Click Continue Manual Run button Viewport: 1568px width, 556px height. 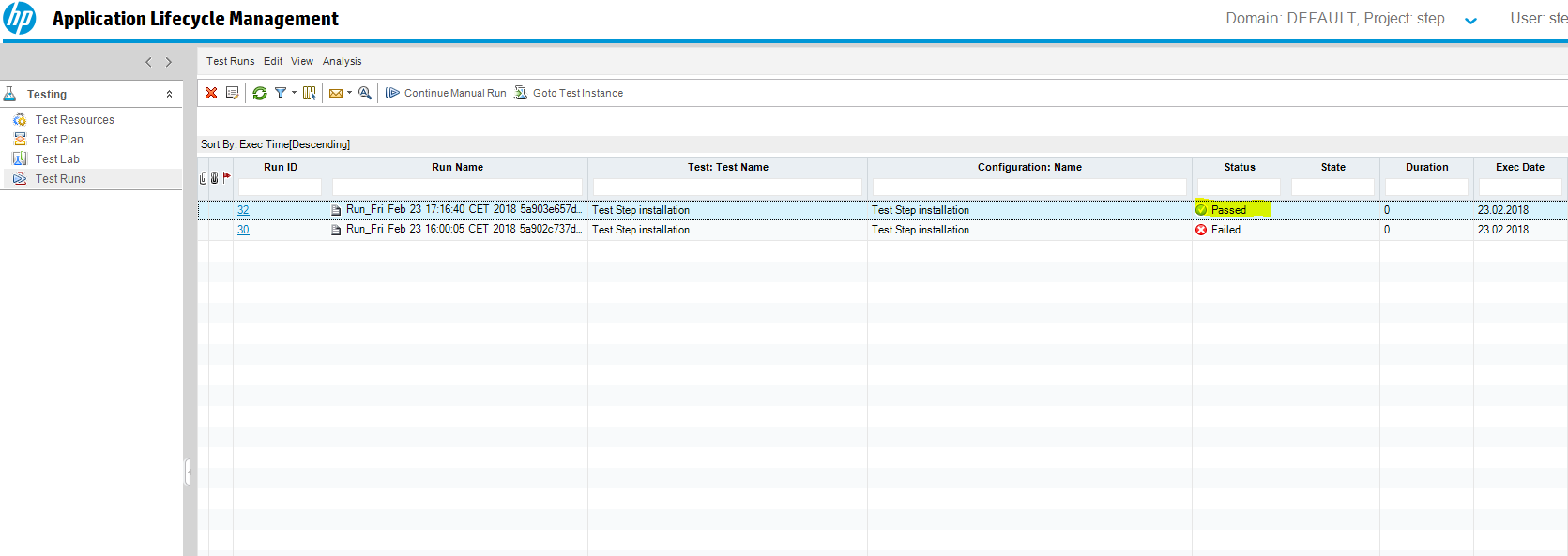[x=446, y=93]
